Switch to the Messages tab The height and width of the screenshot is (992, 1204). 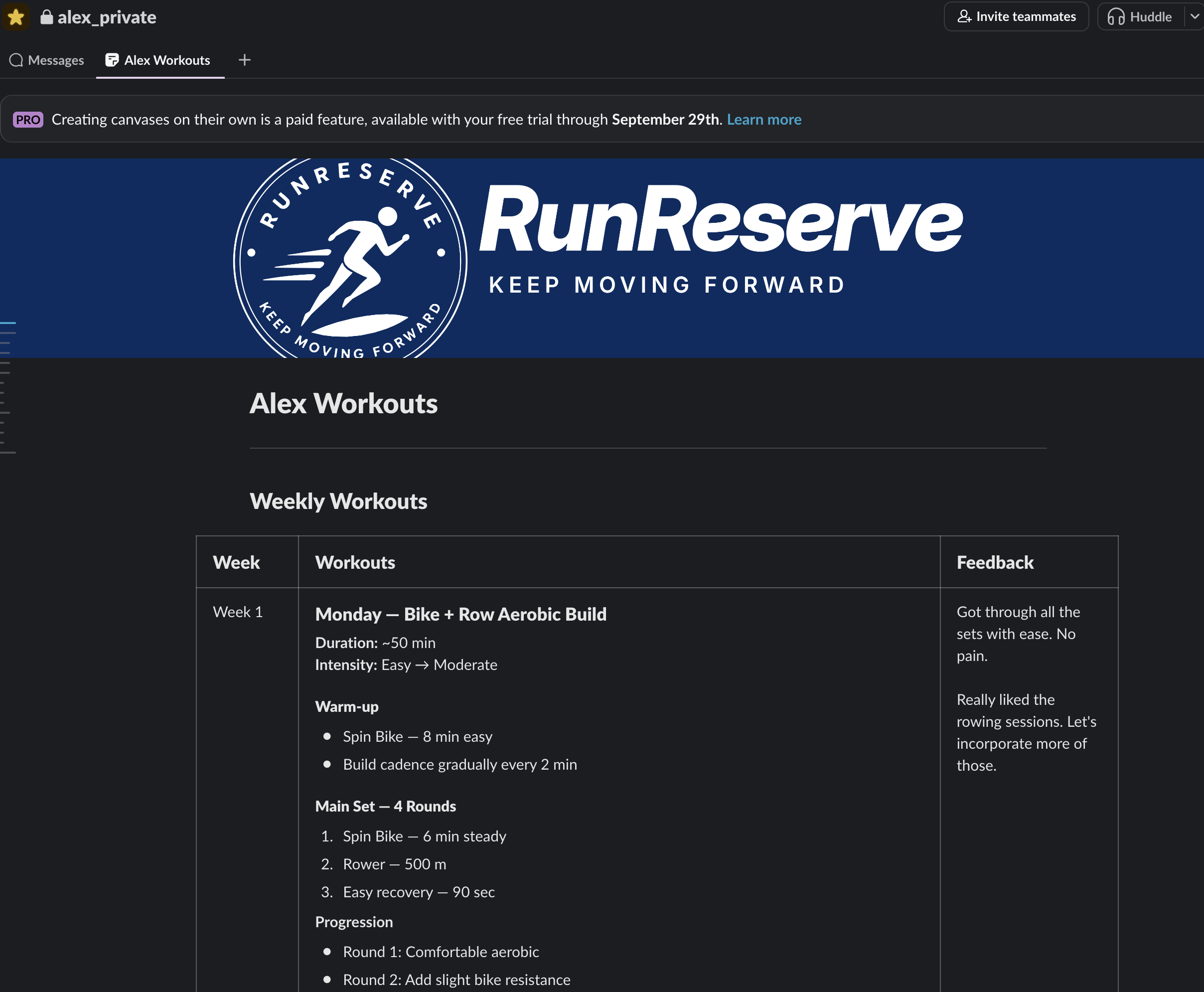click(47, 60)
